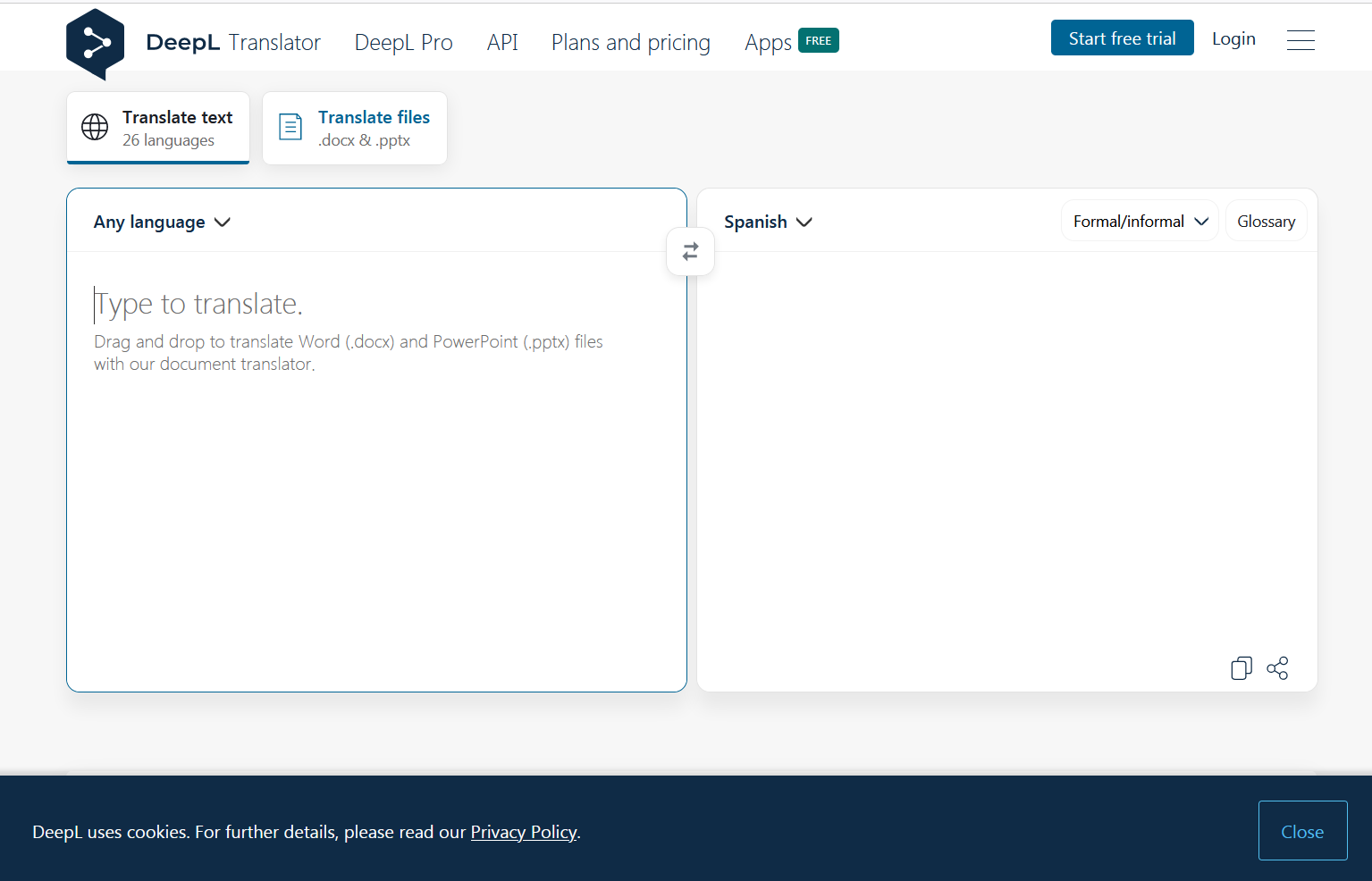Viewport: 1372px width, 881px height.
Task: Click the DeepL hexagon logo icon
Action: 95,44
